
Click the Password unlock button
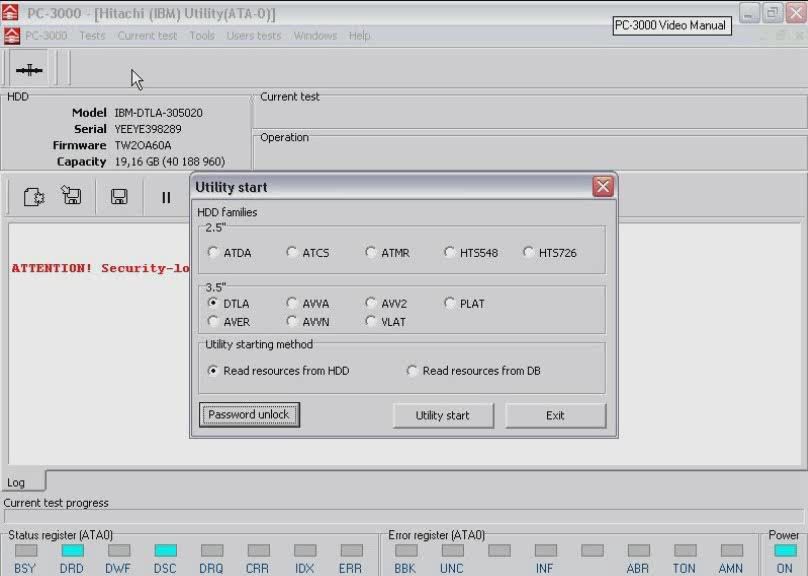(x=249, y=415)
